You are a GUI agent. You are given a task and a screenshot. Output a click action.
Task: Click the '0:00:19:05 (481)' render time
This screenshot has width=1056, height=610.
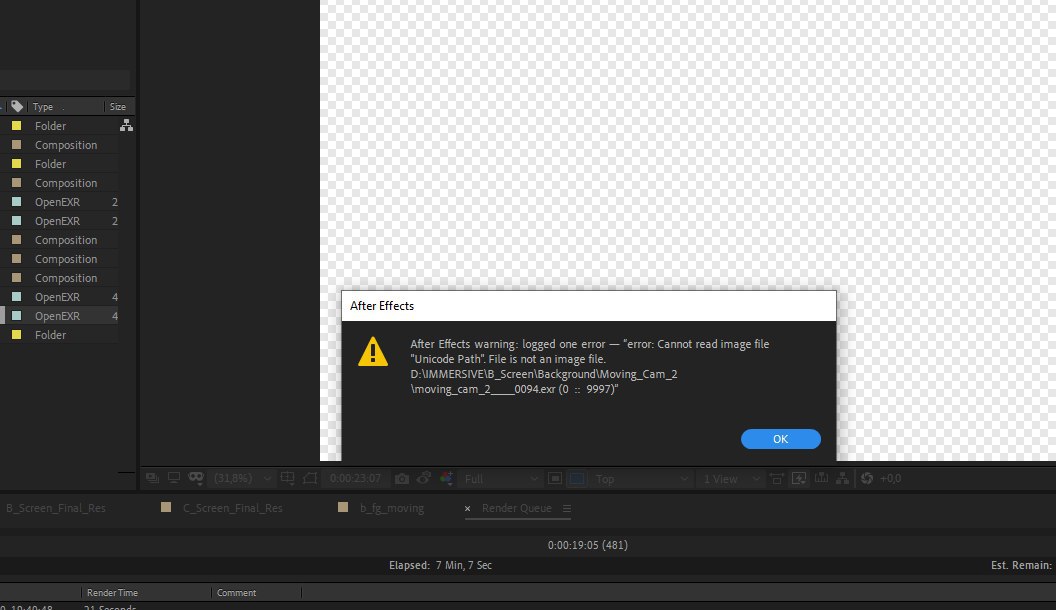pos(587,545)
